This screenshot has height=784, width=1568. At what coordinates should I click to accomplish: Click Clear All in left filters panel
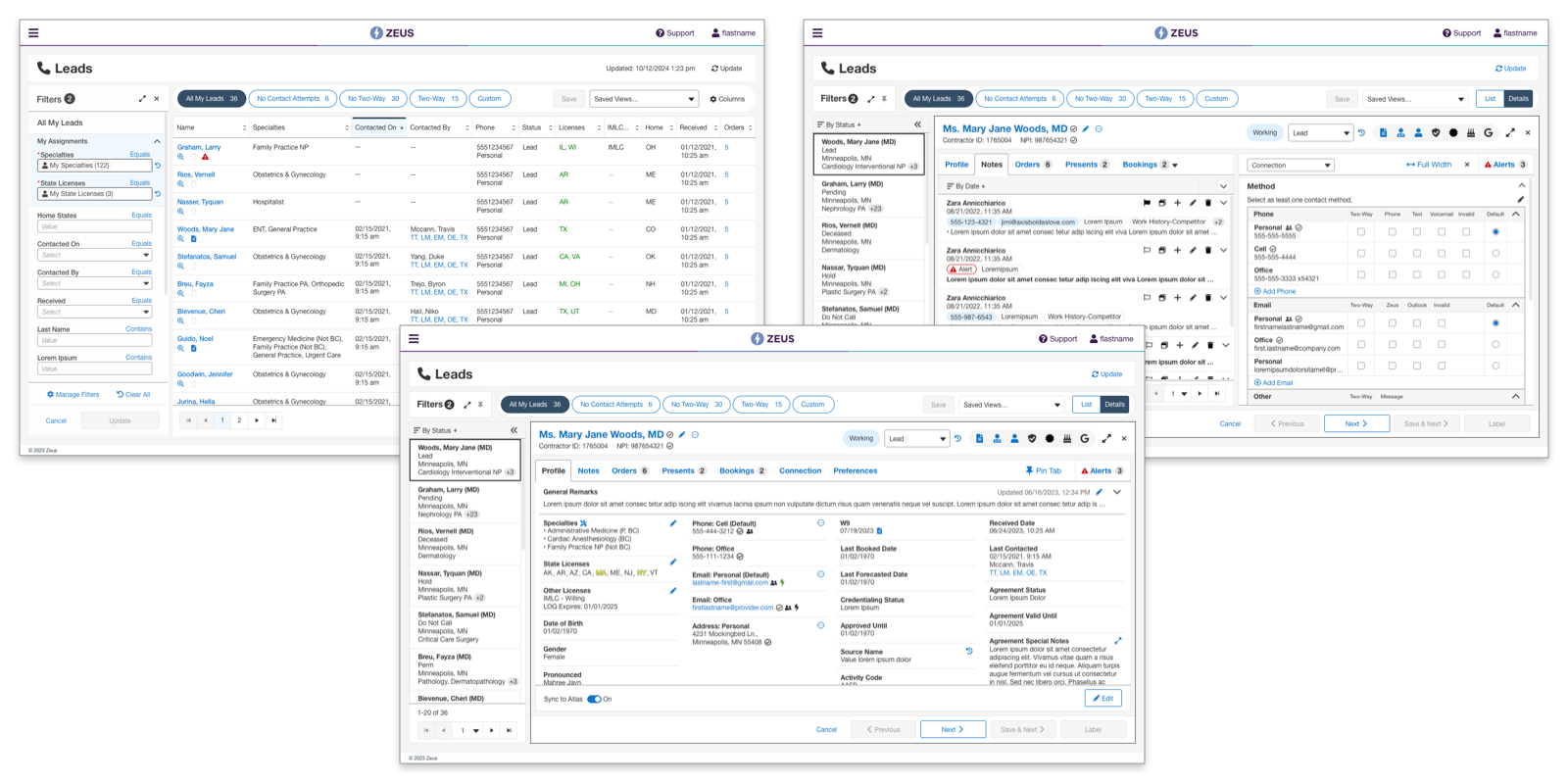click(x=133, y=395)
